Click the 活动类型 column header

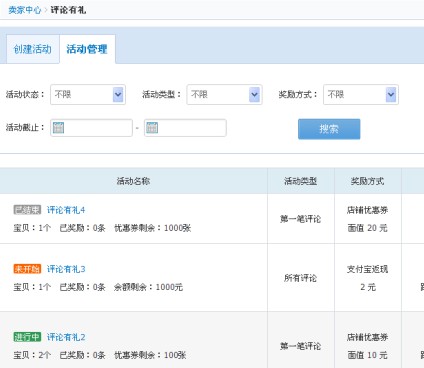(301, 181)
